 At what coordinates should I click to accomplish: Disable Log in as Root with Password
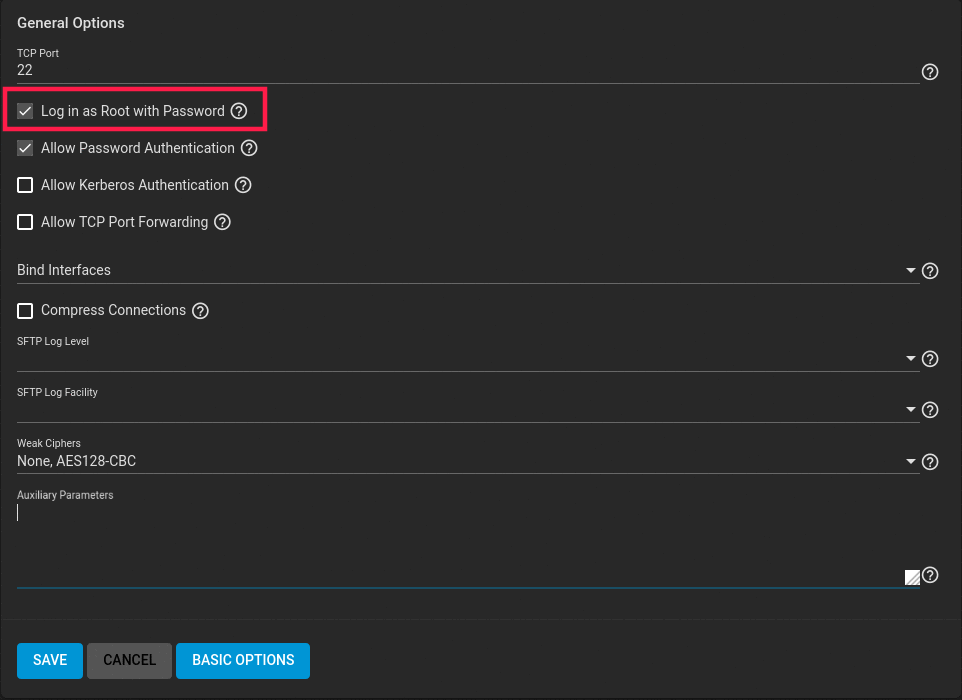[x=26, y=111]
